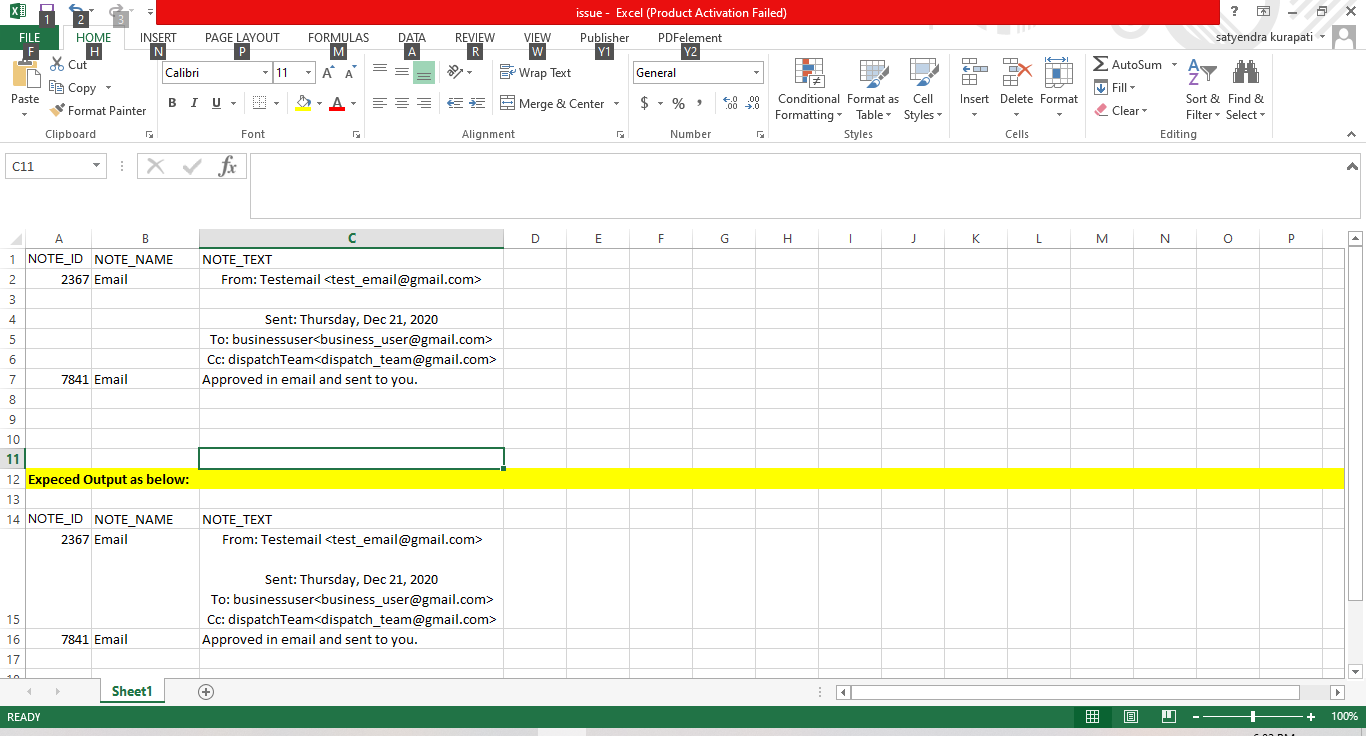Select column C header
The height and width of the screenshot is (736, 1366).
pyautogui.click(x=351, y=238)
